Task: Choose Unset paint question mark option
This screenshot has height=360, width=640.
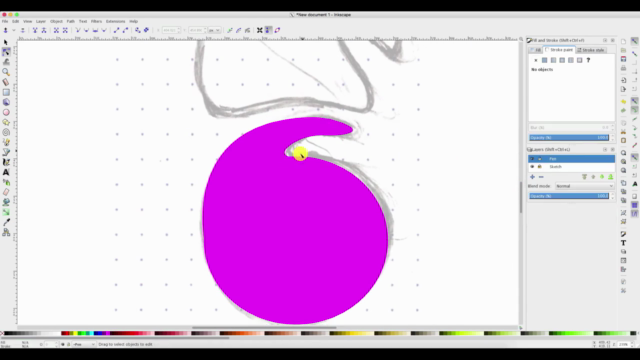Action: pos(588,60)
